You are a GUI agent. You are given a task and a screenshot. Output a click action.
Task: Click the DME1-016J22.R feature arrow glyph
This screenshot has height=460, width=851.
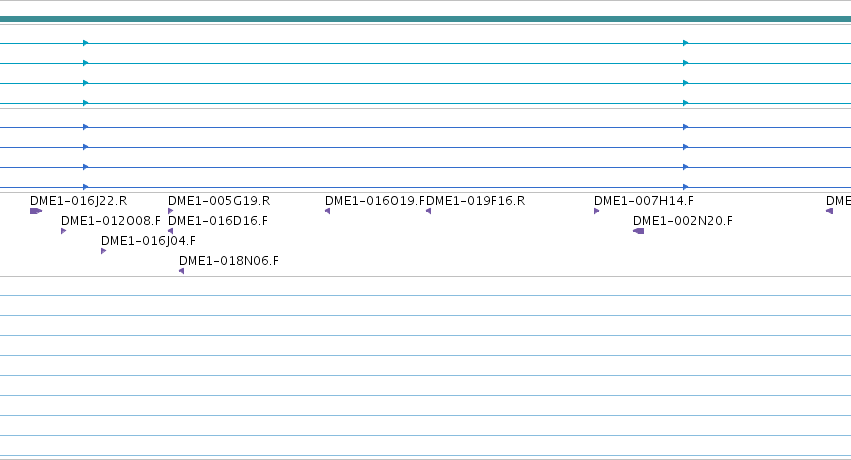(36, 211)
